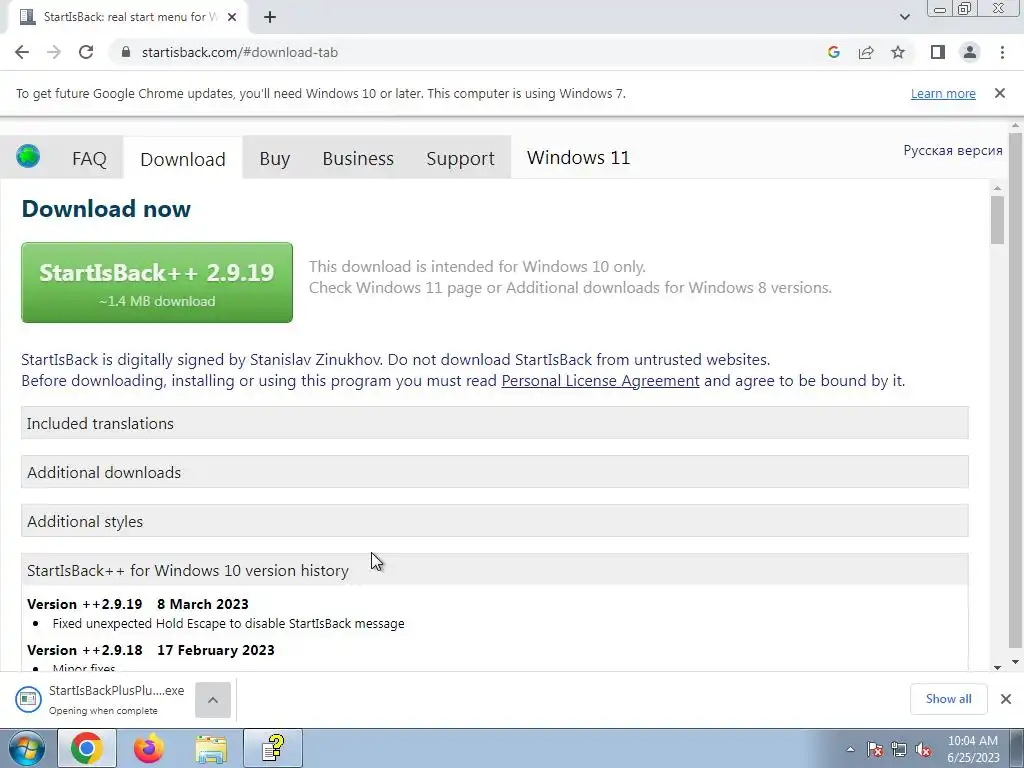Image resolution: width=1024 pixels, height=768 pixels.
Task: Click the Chrome taskbar icon
Action: (x=87, y=748)
